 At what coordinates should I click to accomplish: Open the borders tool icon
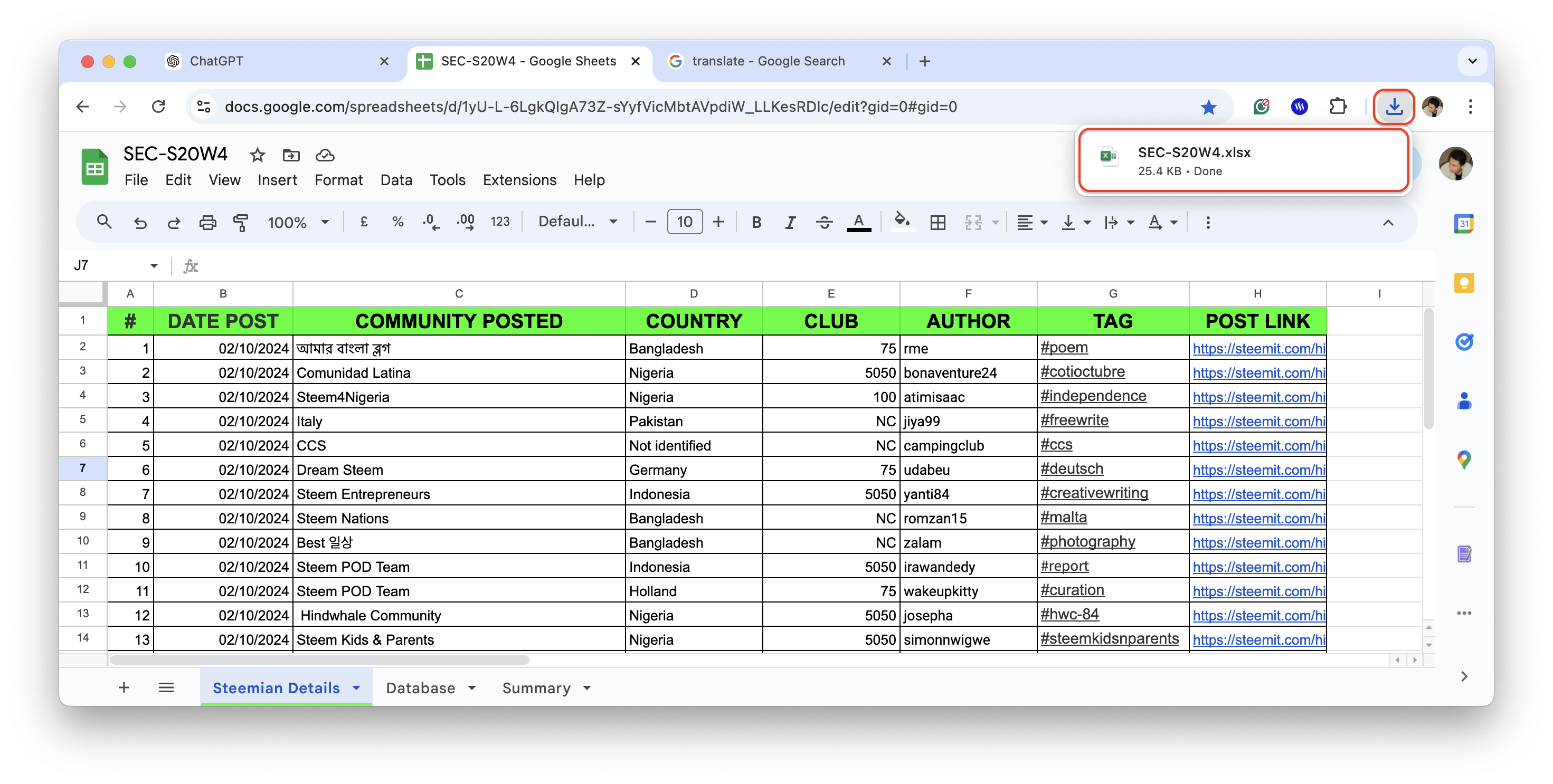[938, 222]
